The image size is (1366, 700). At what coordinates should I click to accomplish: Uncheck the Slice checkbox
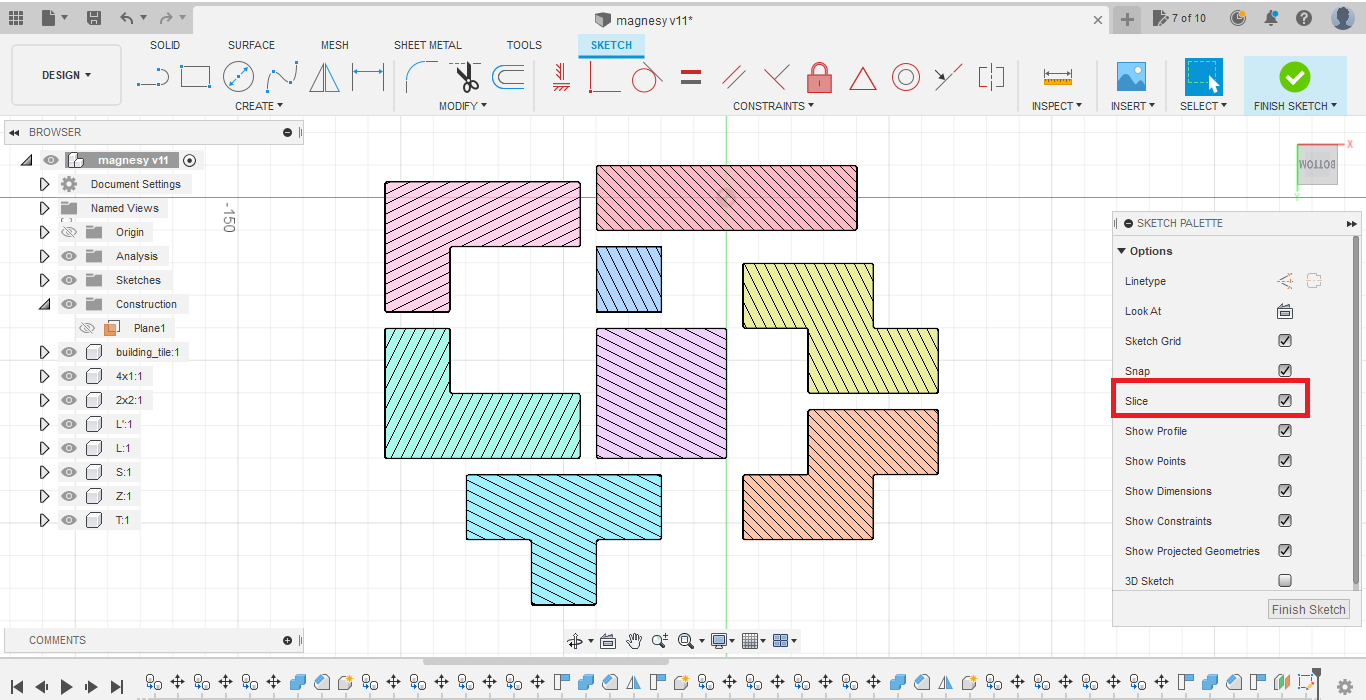tap(1285, 401)
